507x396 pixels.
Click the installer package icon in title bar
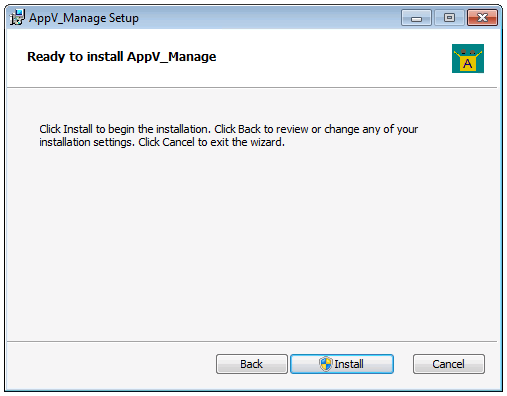coord(17,17)
